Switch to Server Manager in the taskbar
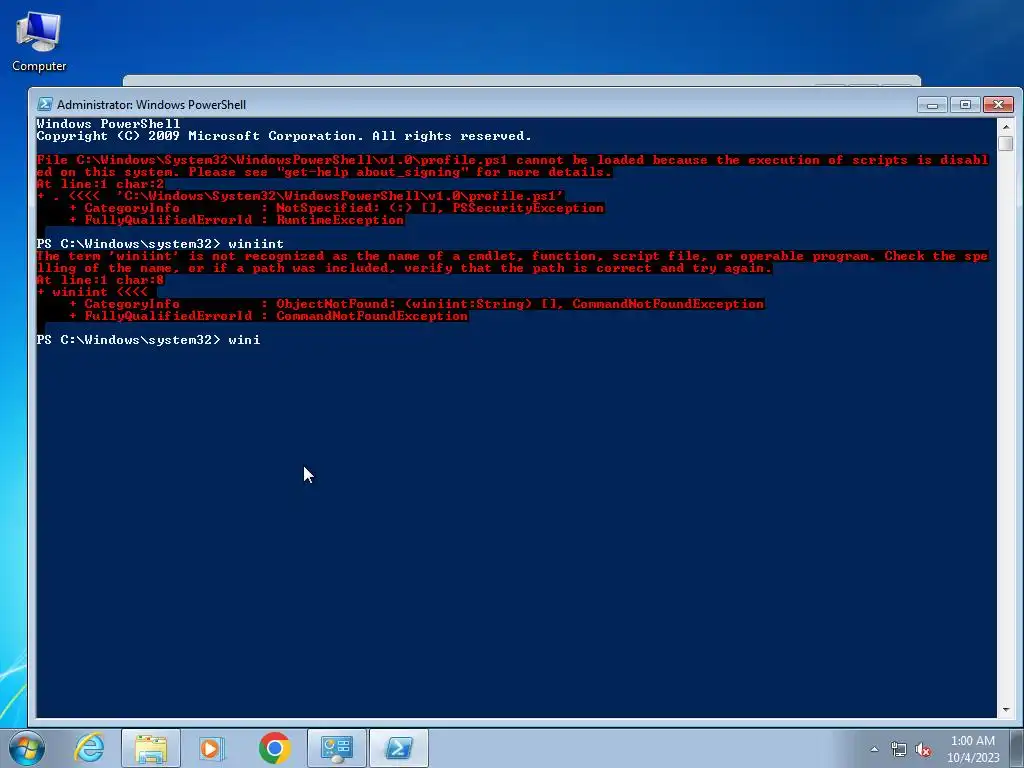 337,748
